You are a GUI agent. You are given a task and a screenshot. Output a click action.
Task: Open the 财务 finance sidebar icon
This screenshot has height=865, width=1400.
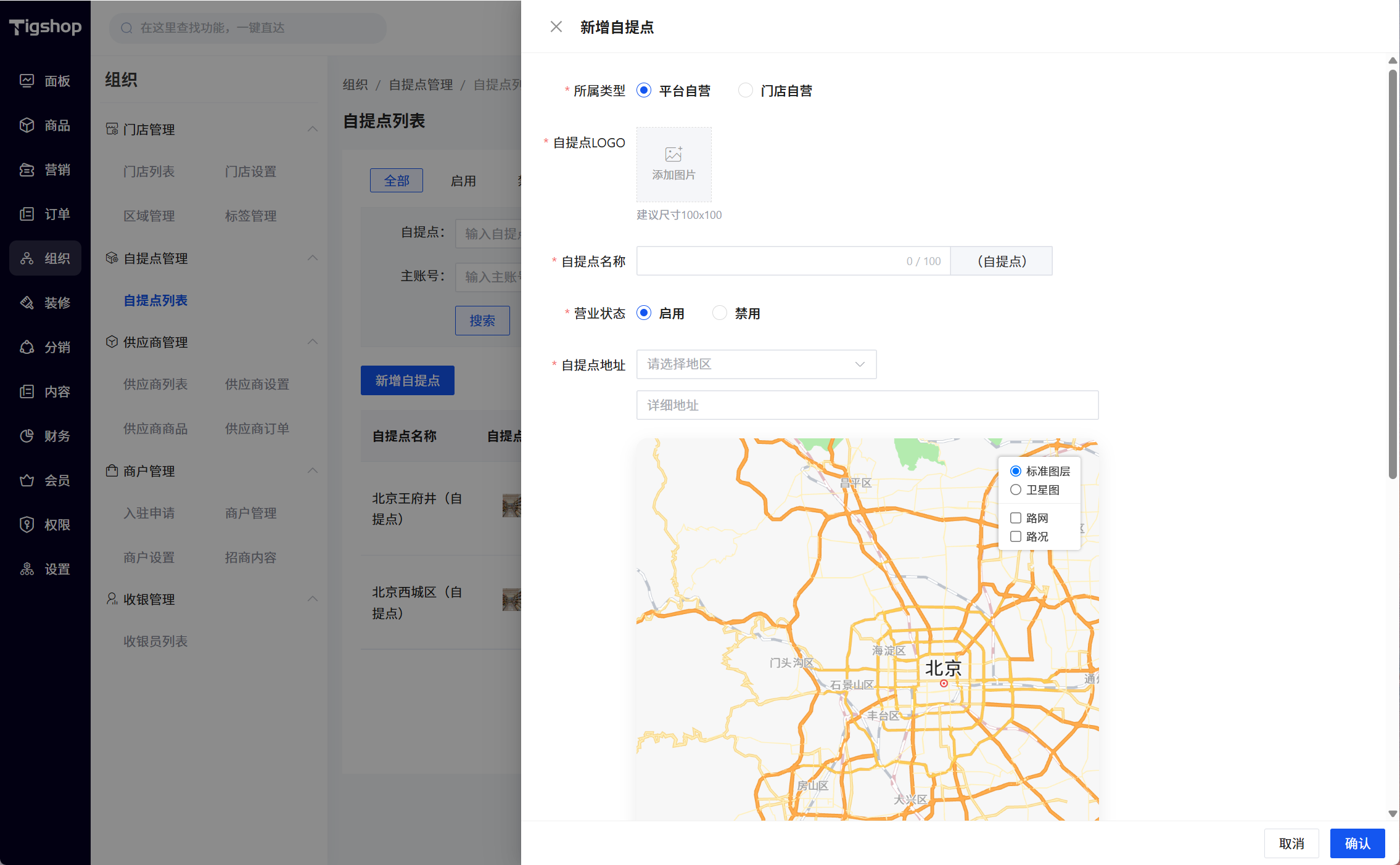click(27, 436)
